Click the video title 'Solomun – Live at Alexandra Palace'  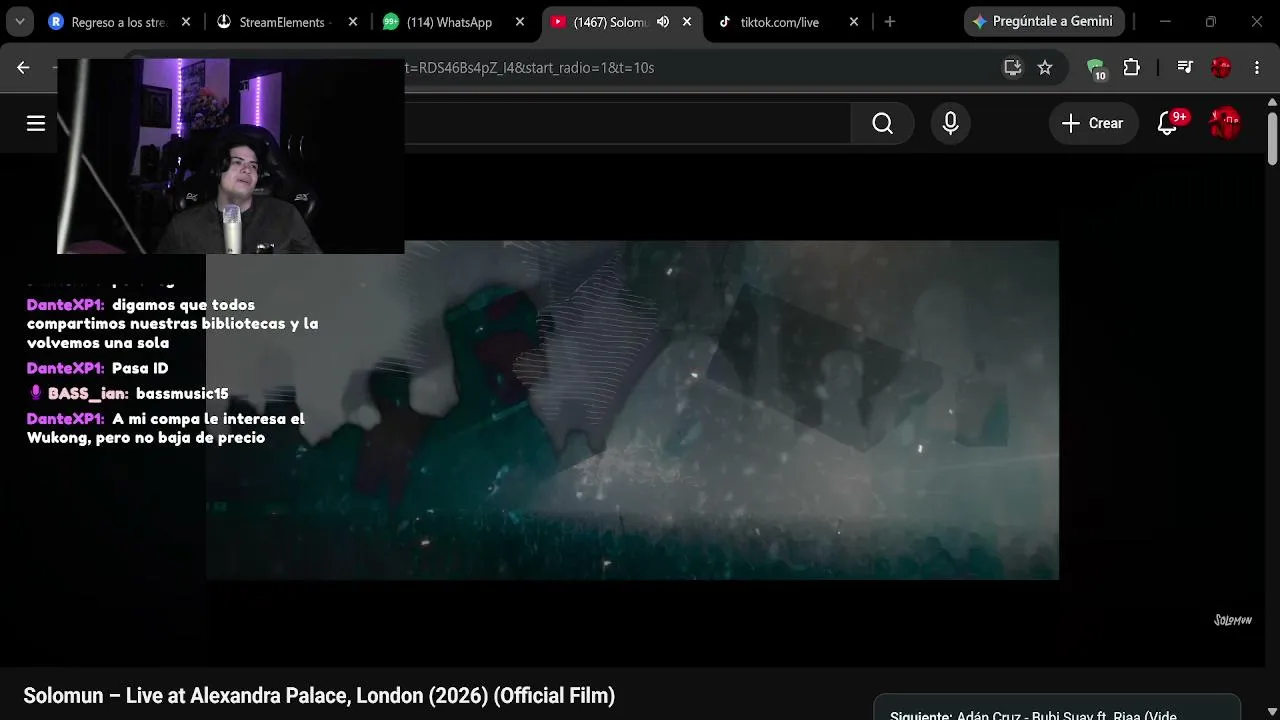pyautogui.click(x=319, y=696)
